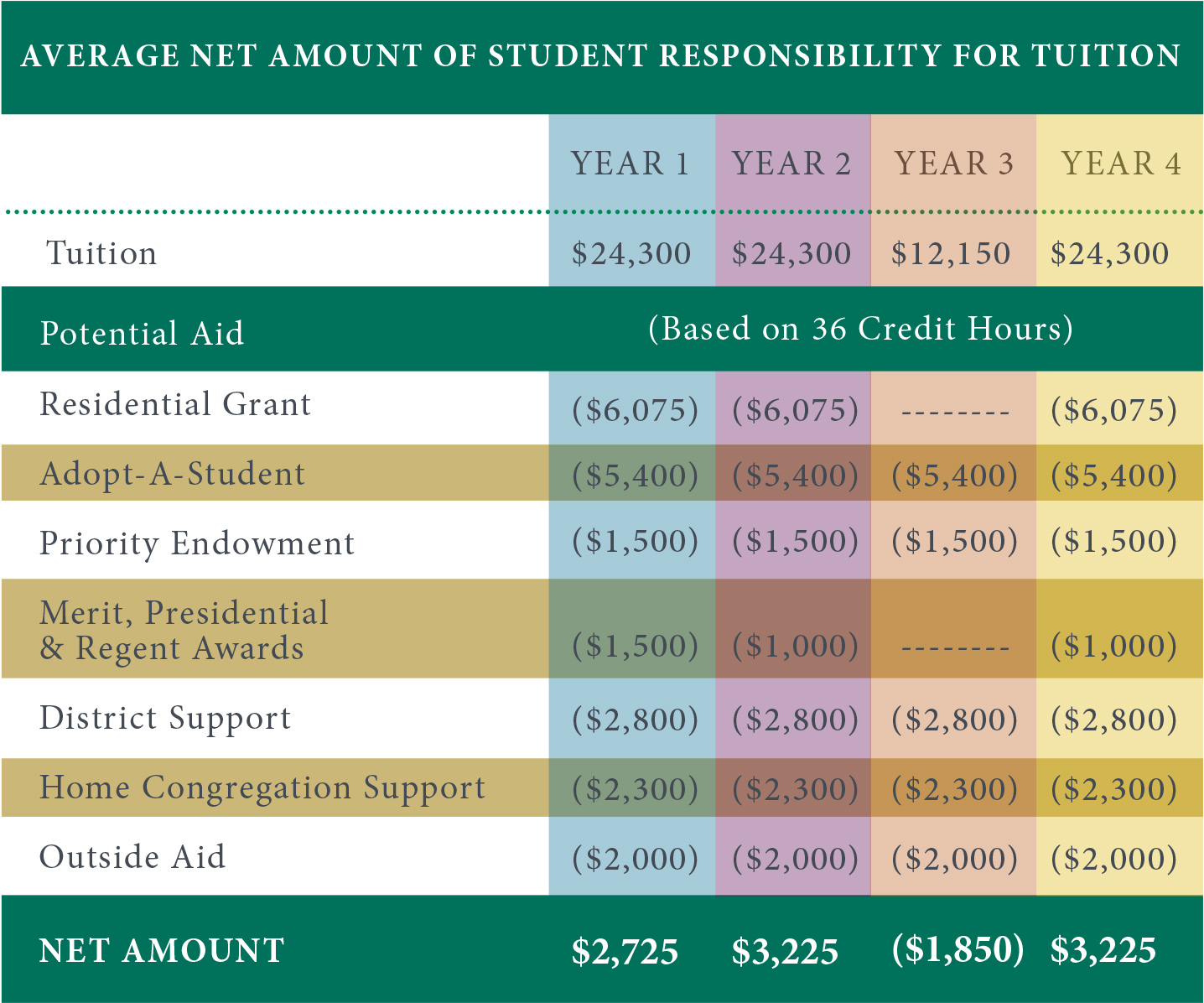Select the District Support row label
Screen dimensions: 1204x1003
[165, 718]
